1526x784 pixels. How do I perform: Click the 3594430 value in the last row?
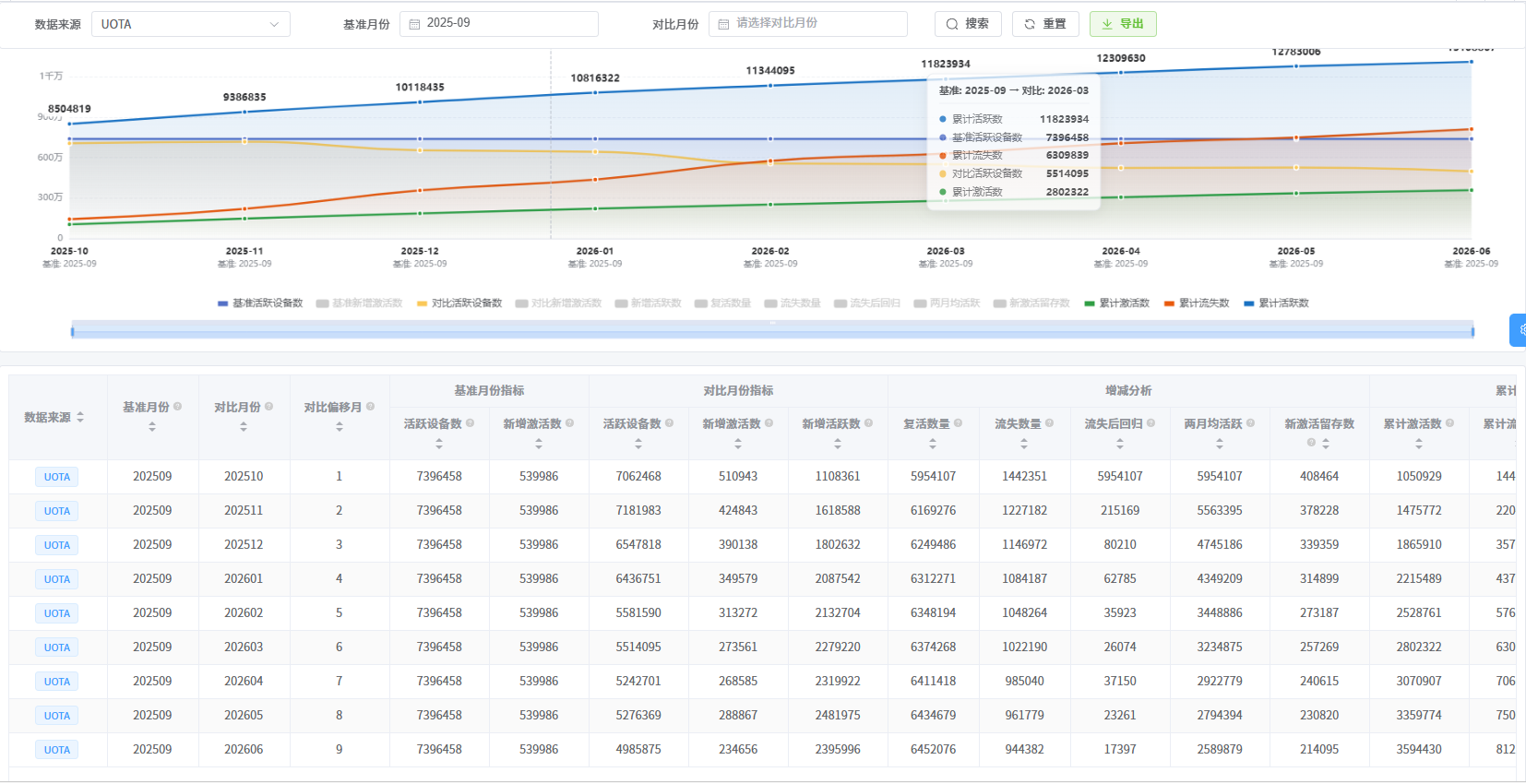pyautogui.click(x=1419, y=750)
